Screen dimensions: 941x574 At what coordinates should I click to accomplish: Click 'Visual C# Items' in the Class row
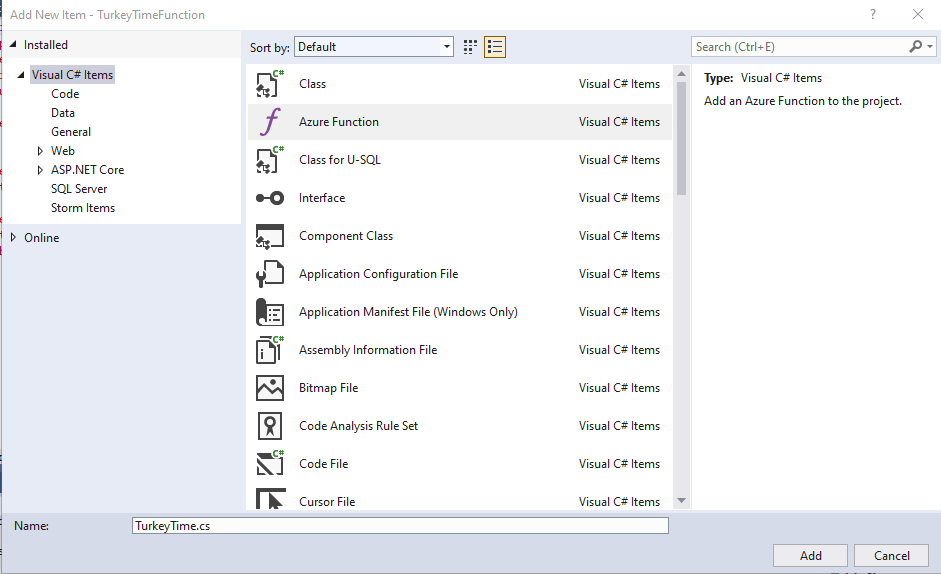pyautogui.click(x=619, y=83)
